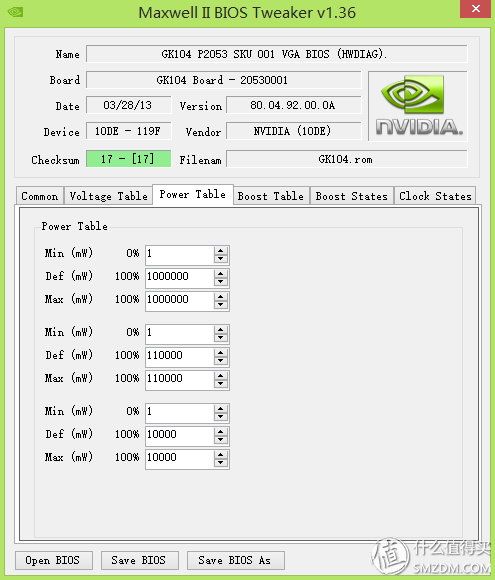The height and width of the screenshot is (580, 495).
Task: Increase first Min (mW) value with up arrow
Action: pyautogui.click(x=220, y=250)
